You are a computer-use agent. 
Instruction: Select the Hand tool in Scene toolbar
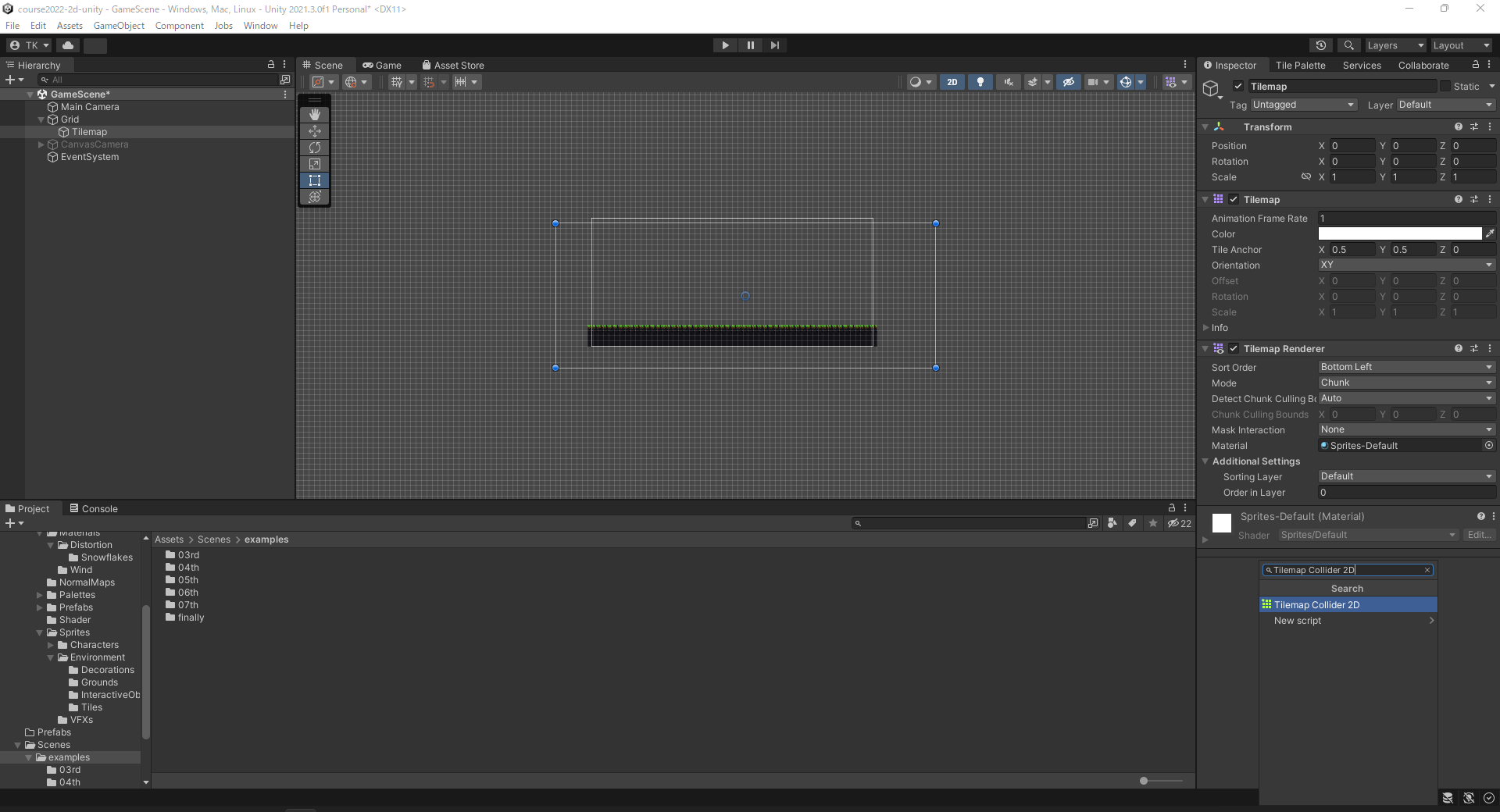(x=315, y=115)
